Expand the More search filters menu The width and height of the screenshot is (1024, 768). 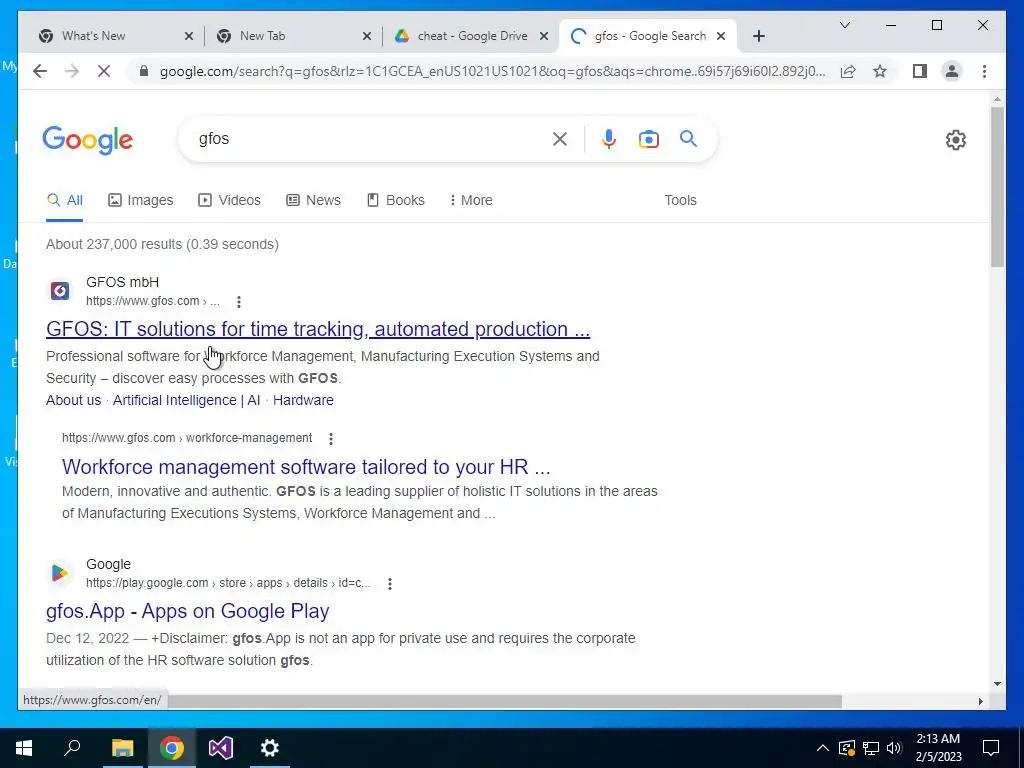point(471,200)
